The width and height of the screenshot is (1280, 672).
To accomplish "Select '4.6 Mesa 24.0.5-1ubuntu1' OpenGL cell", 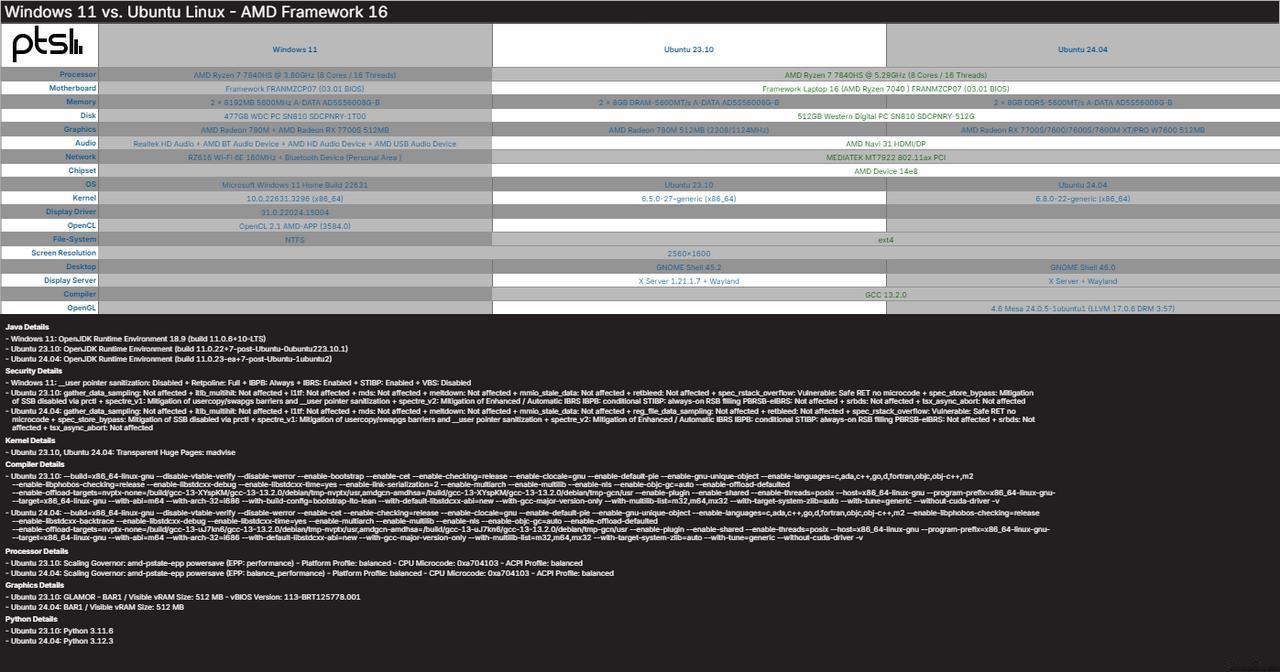I will coord(1083,309).
